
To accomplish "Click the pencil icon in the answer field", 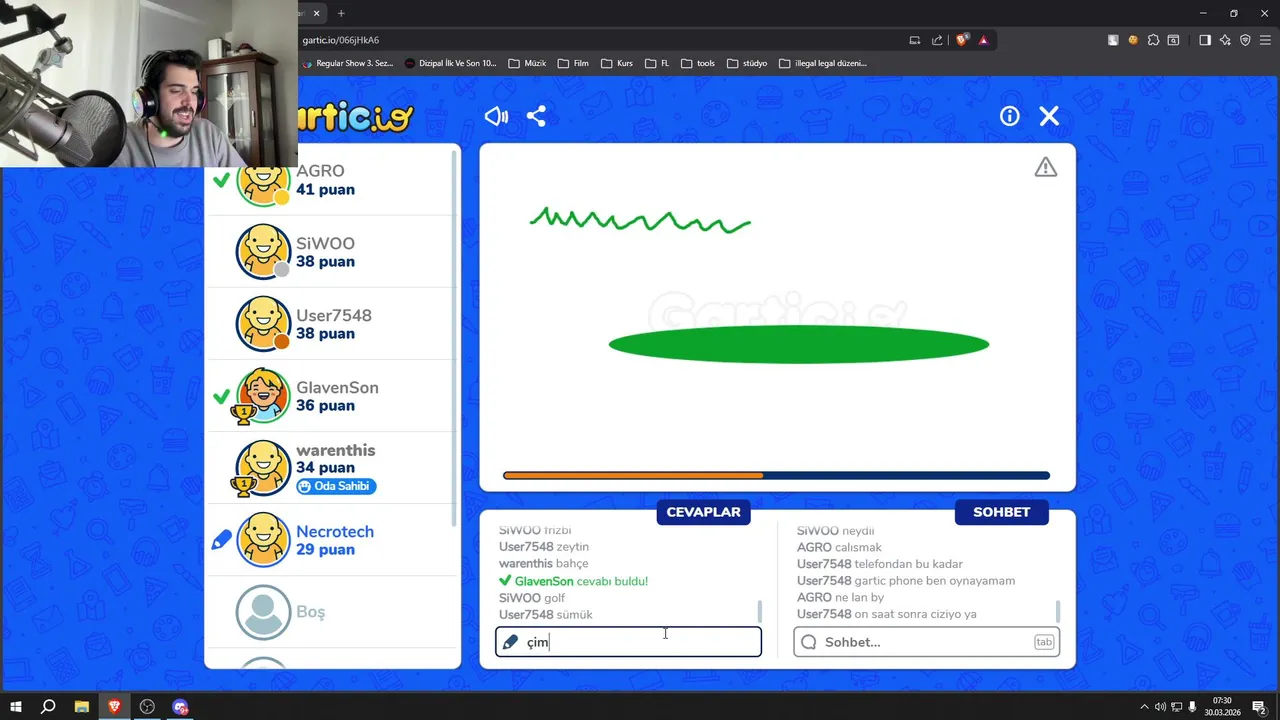I will (510, 642).
